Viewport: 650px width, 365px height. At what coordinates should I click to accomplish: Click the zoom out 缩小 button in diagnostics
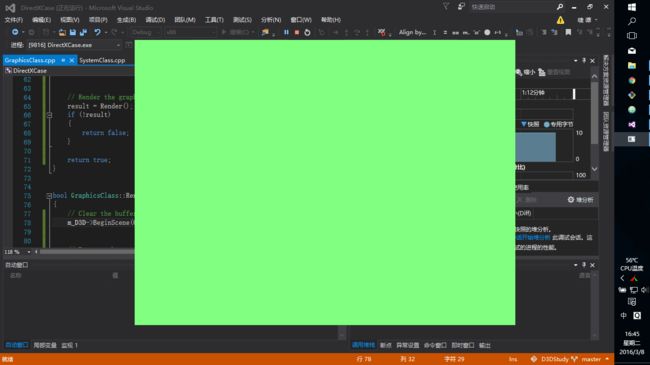(525, 72)
